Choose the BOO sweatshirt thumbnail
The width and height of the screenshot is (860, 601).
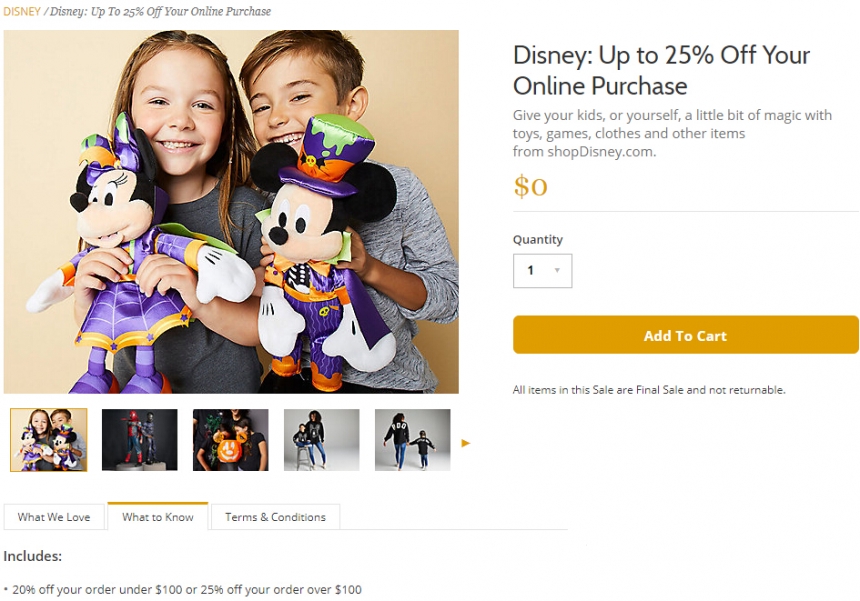pos(412,439)
